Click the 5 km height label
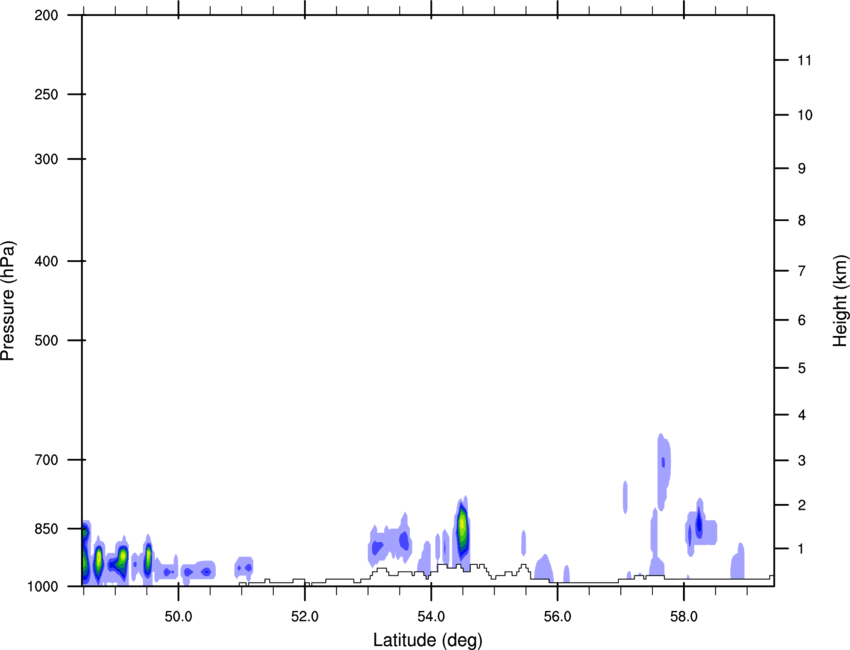 pos(802,368)
